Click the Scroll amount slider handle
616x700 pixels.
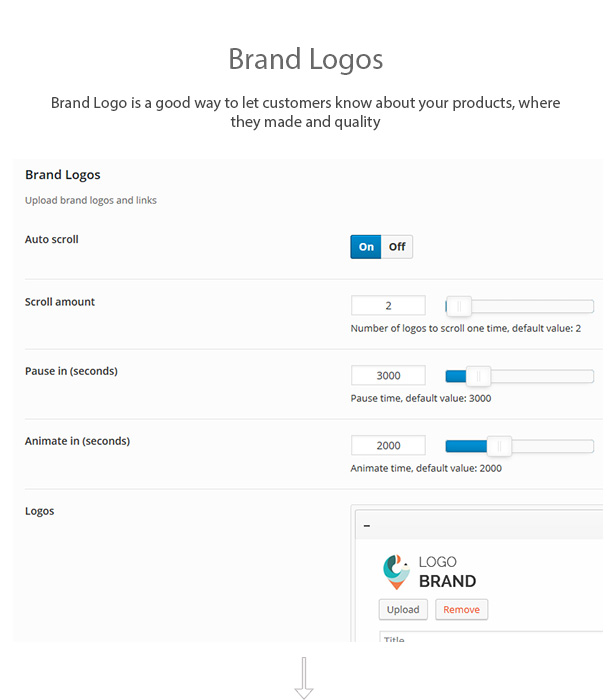point(459,306)
